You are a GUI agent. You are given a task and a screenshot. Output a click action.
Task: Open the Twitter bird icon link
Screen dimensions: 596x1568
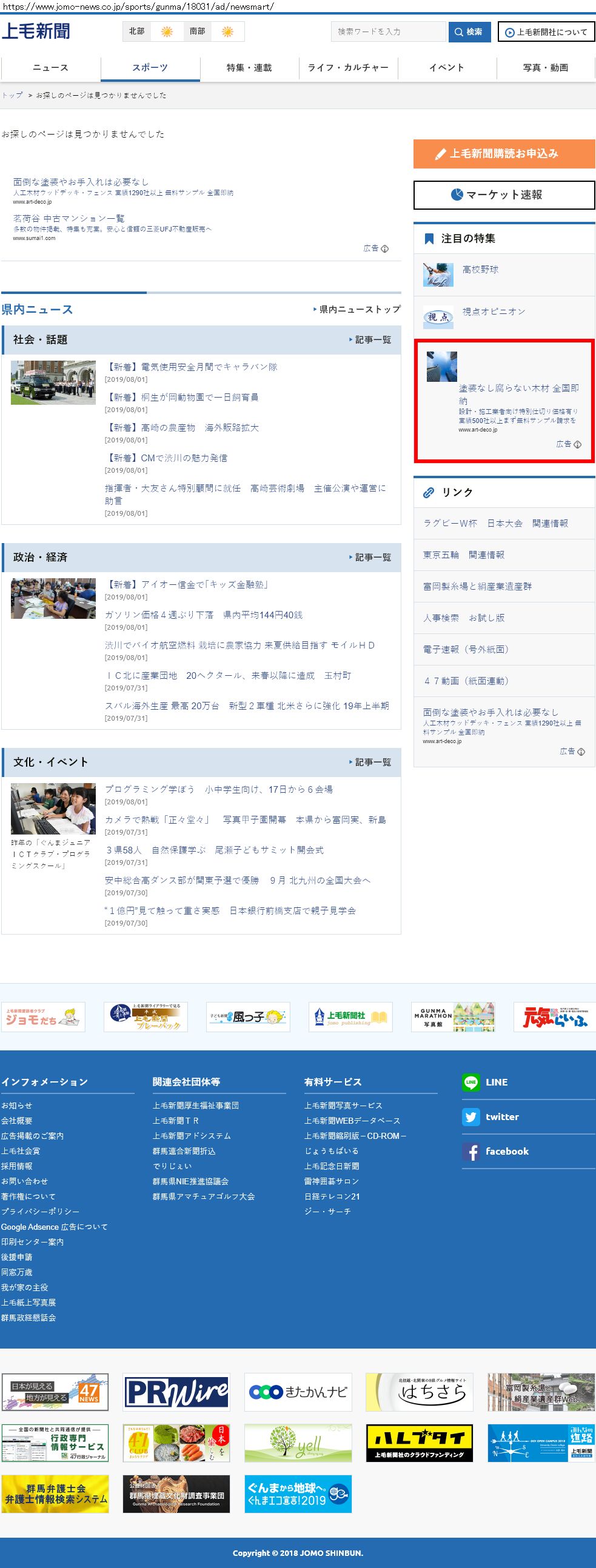pyautogui.click(x=470, y=1116)
